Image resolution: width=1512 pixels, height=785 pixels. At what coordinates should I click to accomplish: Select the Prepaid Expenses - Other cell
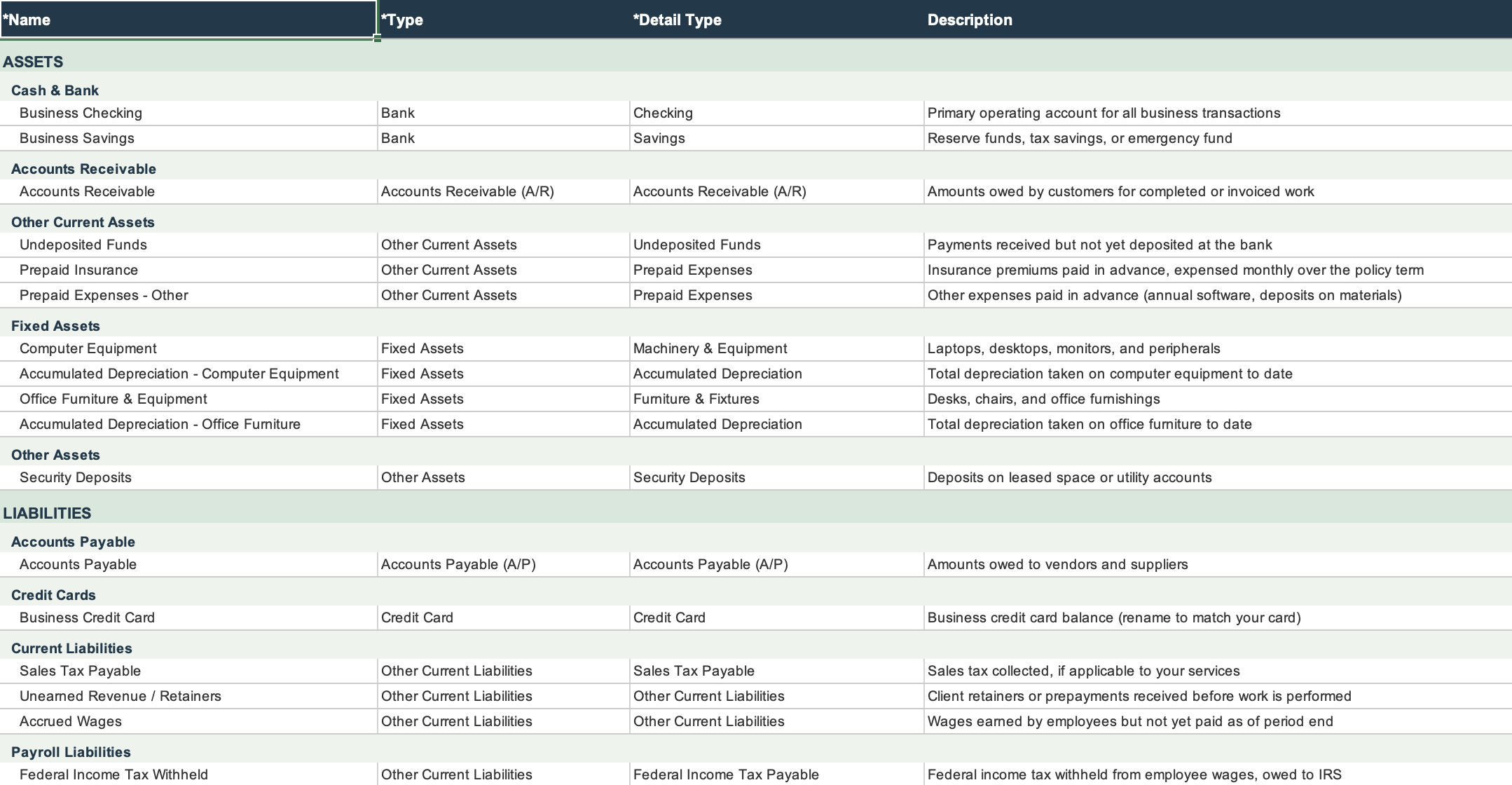coord(188,295)
